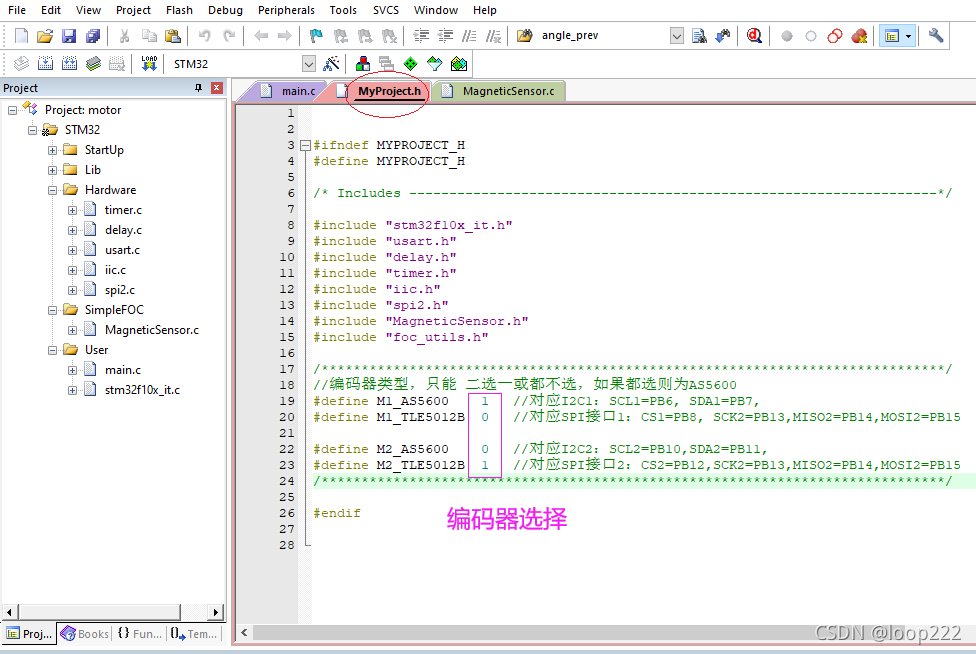The height and width of the screenshot is (654, 976).
Task: Open manage run-time environment green diamond
Action: (411, 63)
